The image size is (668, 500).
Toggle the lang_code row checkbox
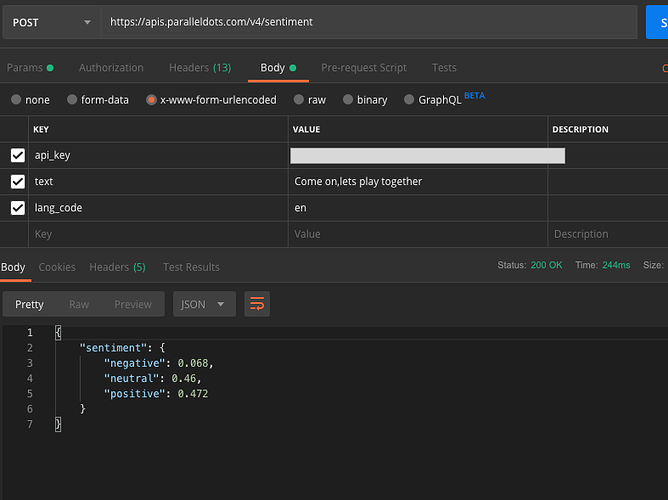click(x=17, y=208)
